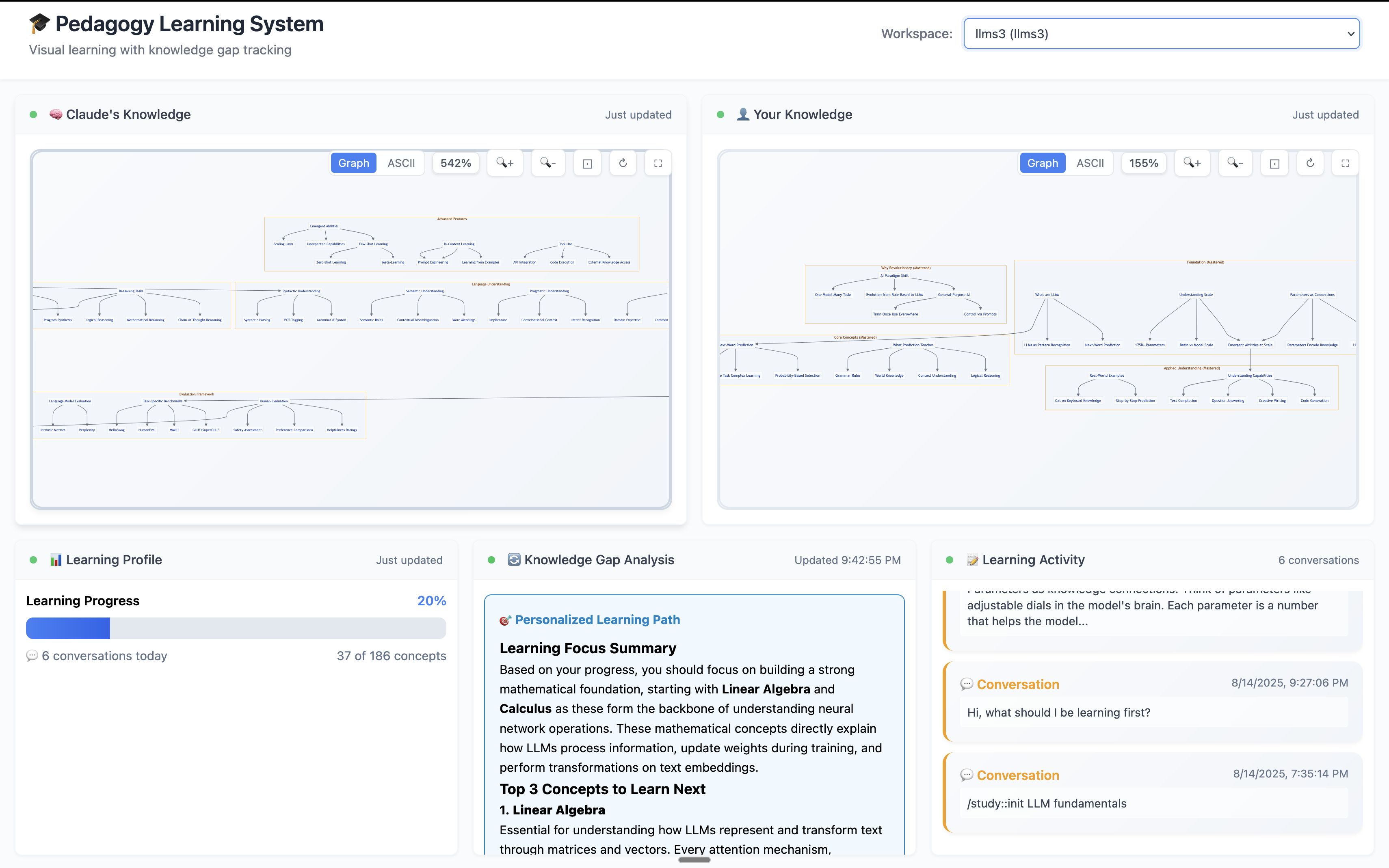Open Claude's Knowledge graph fullscreen
Viewport: 1389px width, 868px height.
pos(658,163)
